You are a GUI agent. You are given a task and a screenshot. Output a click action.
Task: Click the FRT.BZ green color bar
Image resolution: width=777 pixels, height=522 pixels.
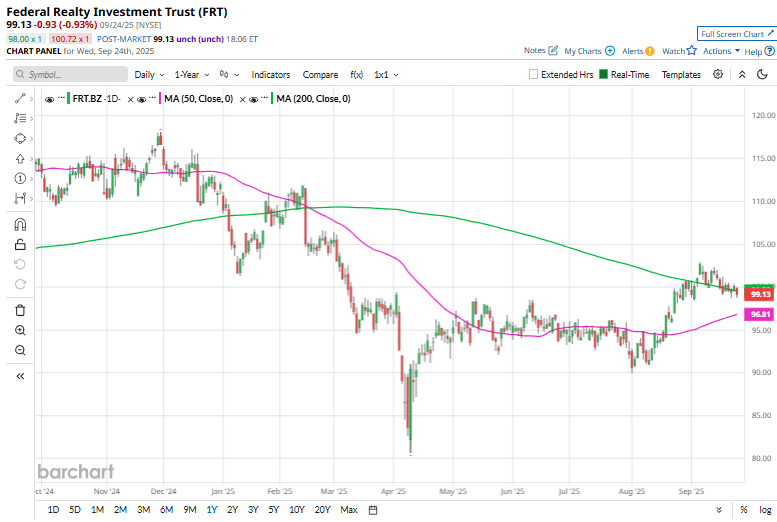68,98
